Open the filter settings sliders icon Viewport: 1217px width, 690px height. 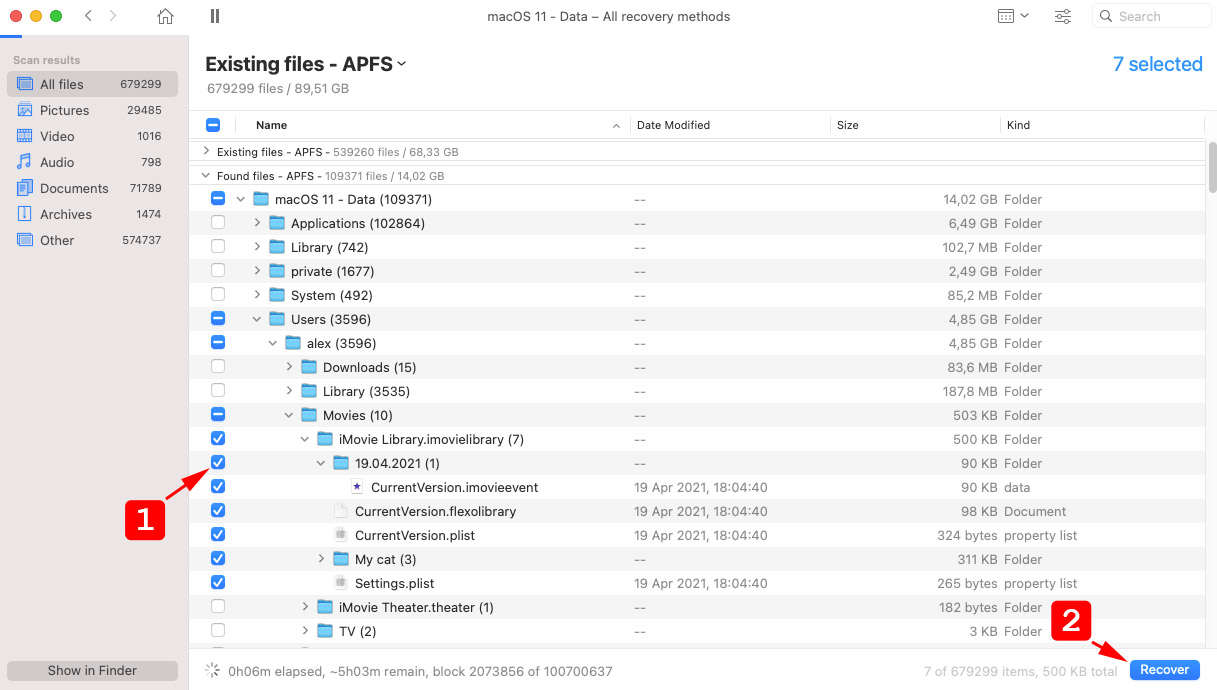[1063, 16]
